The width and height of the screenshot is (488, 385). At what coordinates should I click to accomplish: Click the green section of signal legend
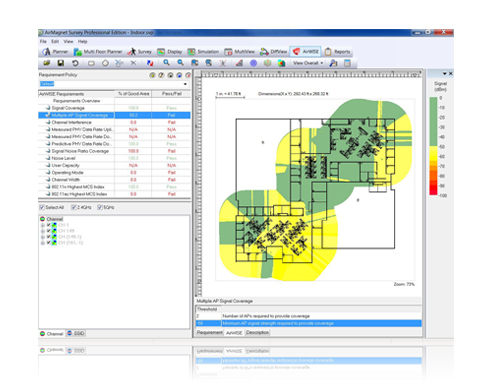coord(433,122)
